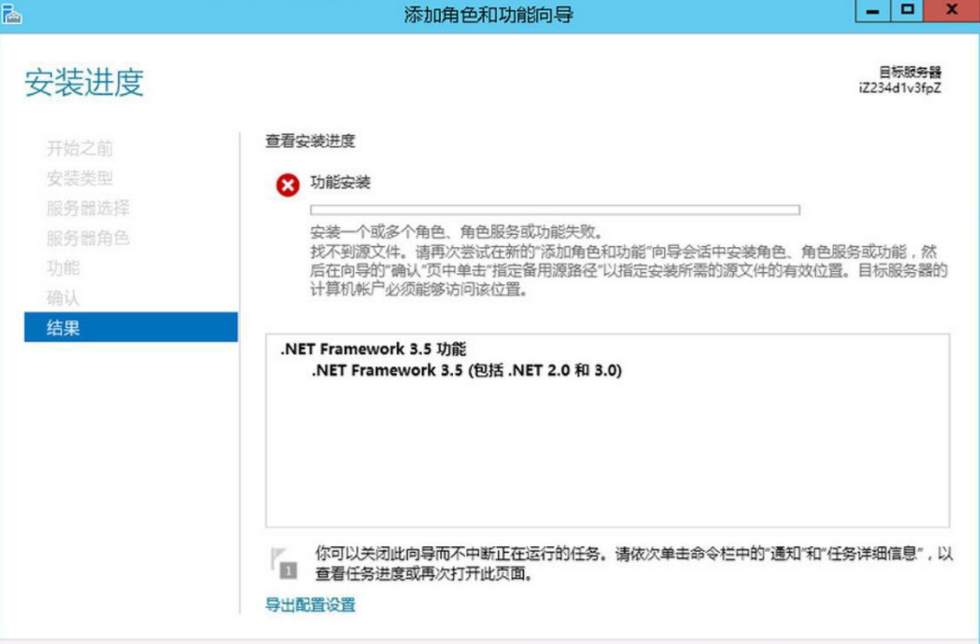The image size is (980, 644).
Task: Minimize the wizard window
Action: (x=872, y=11)
